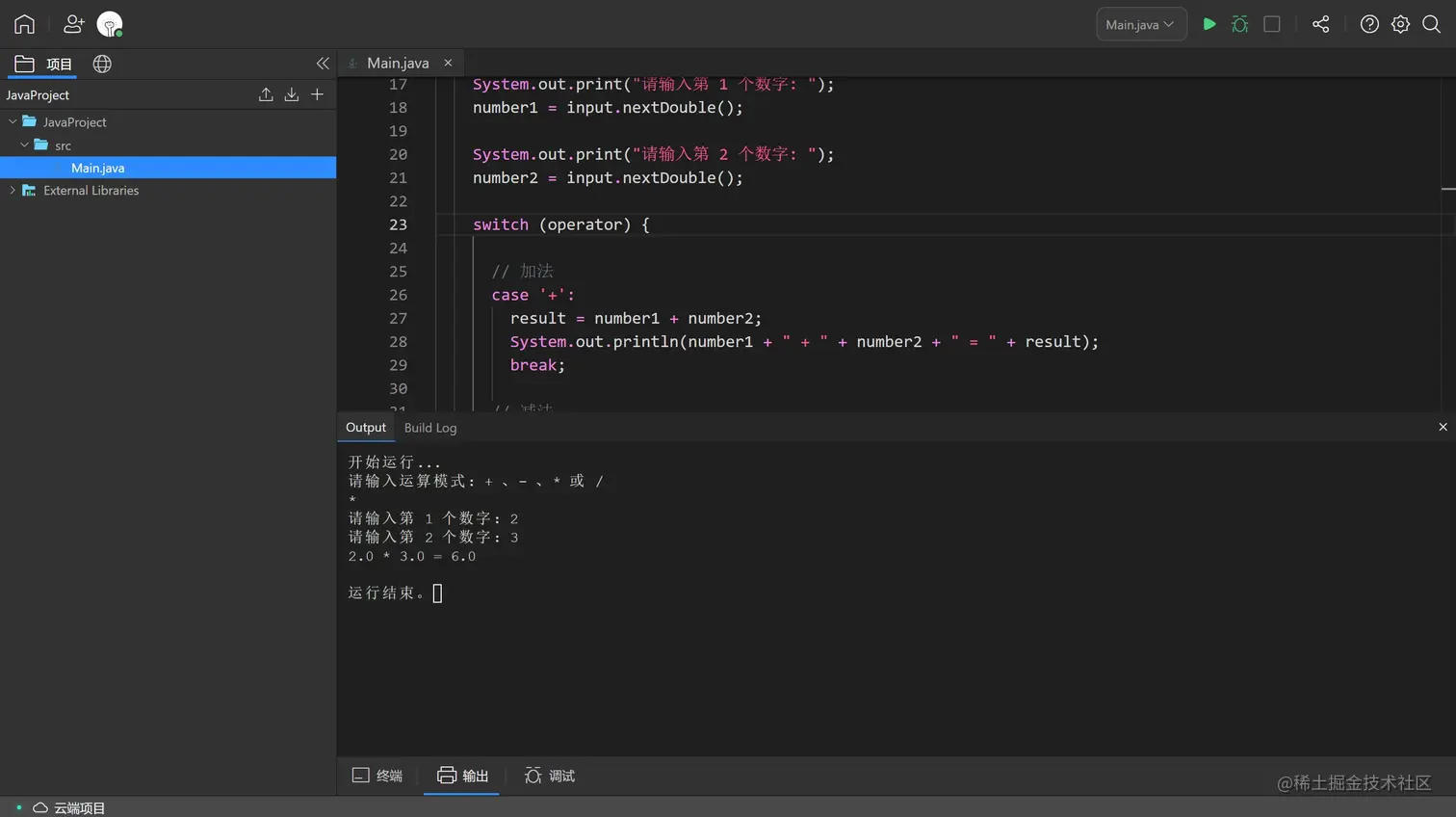Viewport: 1456px width, 817px height.
Task: Open the Main.java run configuration dropdown
Action: pyautogui.click(x=1141, y=24)
